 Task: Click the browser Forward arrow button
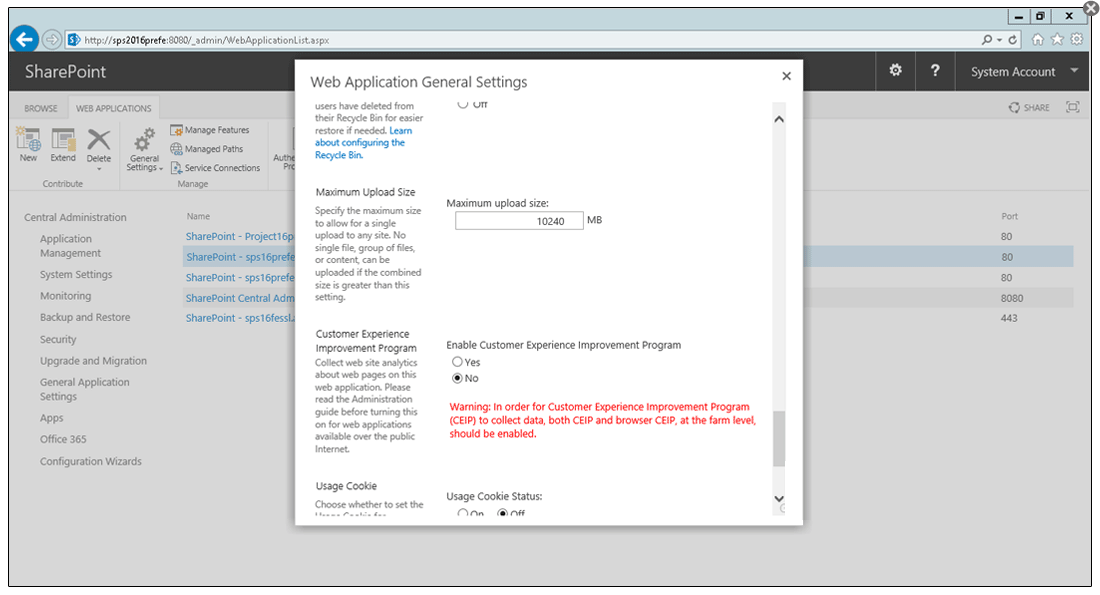52,39
